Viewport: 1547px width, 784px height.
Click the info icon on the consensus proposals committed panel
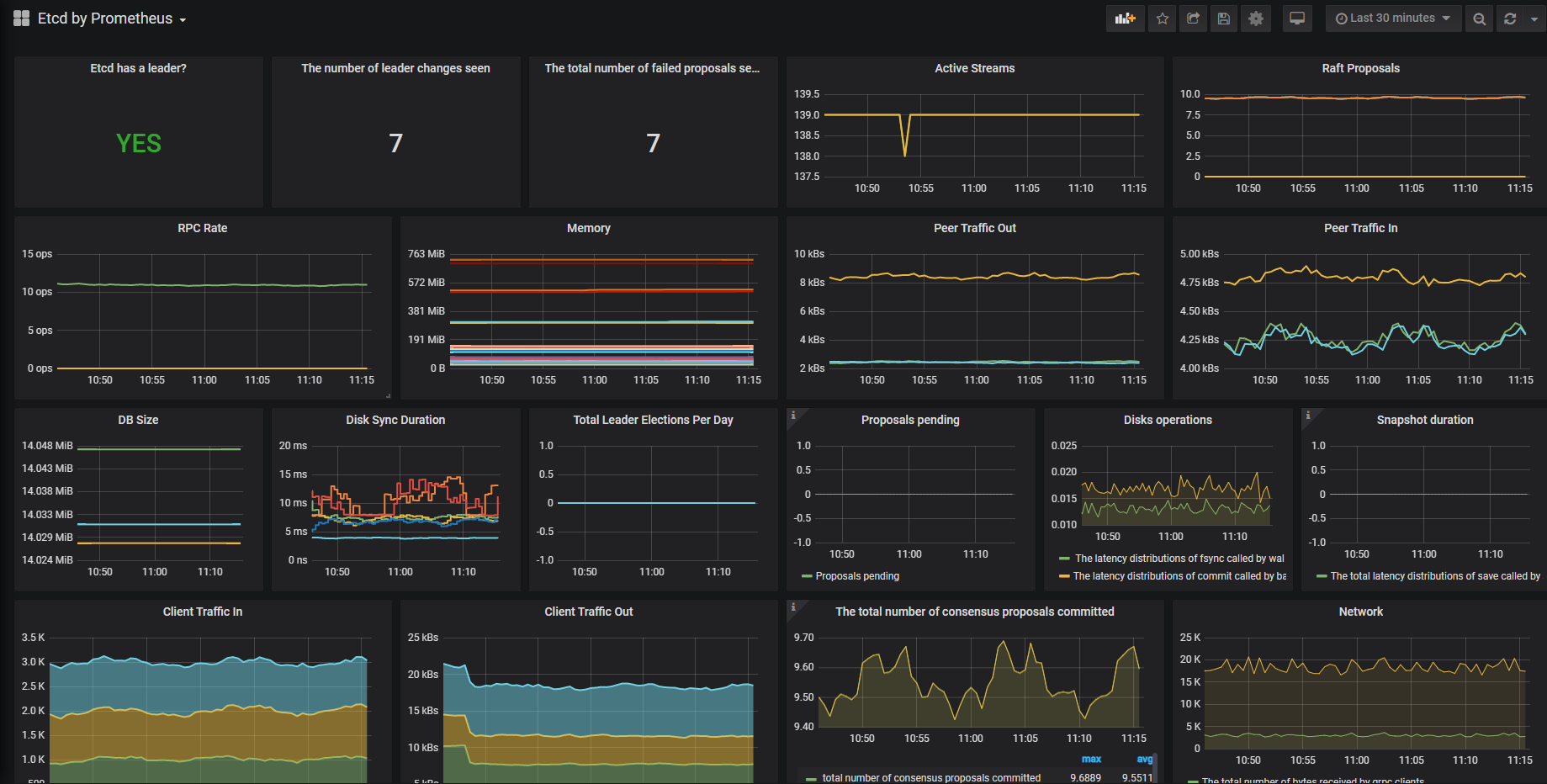point(793,607)
